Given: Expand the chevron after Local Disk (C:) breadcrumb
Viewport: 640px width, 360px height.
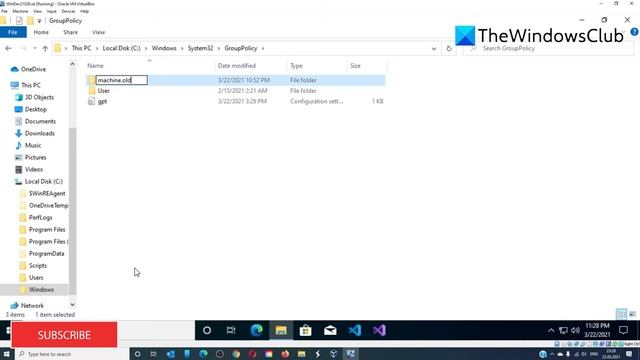Looking at the screenshot, I should click(146, 49).
